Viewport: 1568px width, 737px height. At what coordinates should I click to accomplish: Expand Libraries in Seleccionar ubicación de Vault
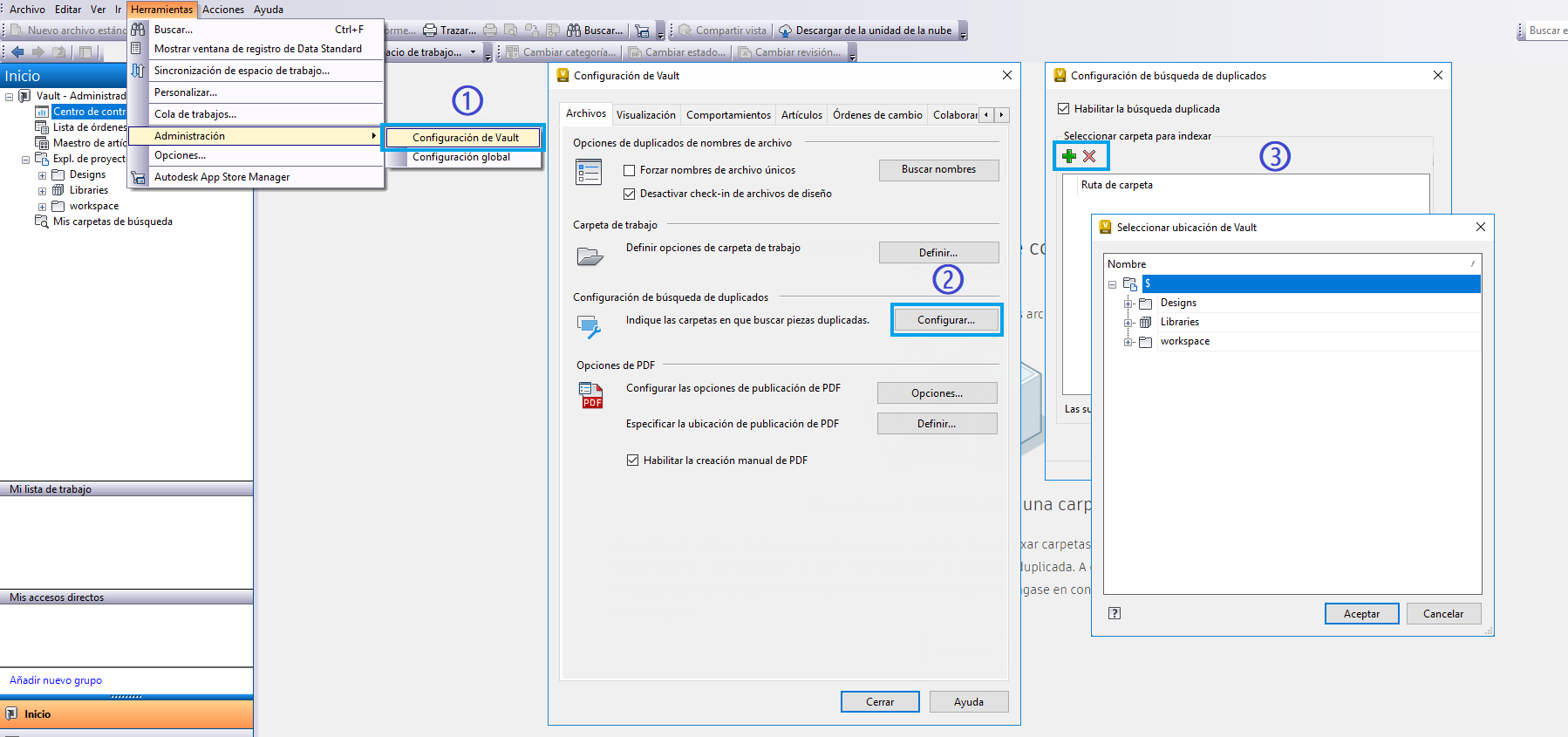click(x=1128, y=323)
